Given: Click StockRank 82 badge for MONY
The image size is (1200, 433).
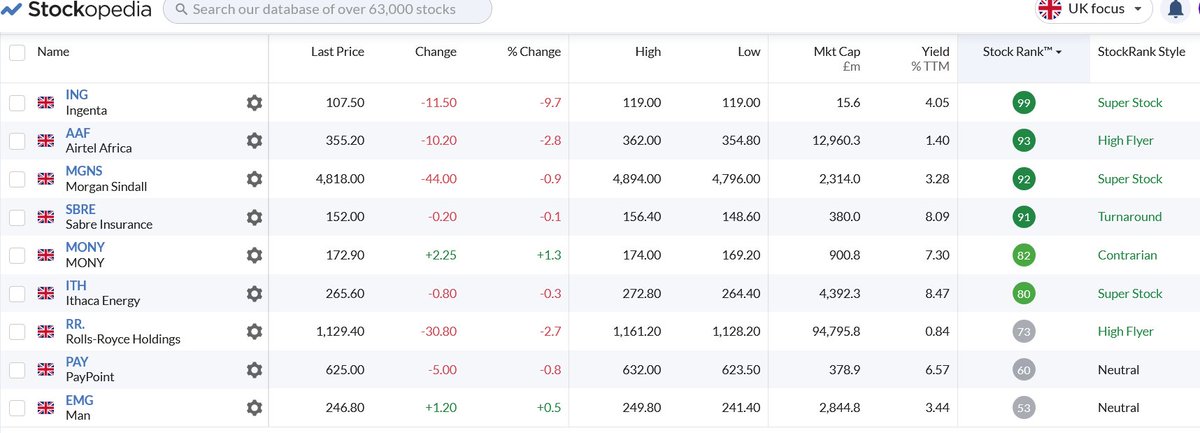Looking at the screenshot, I should 1023,255.
